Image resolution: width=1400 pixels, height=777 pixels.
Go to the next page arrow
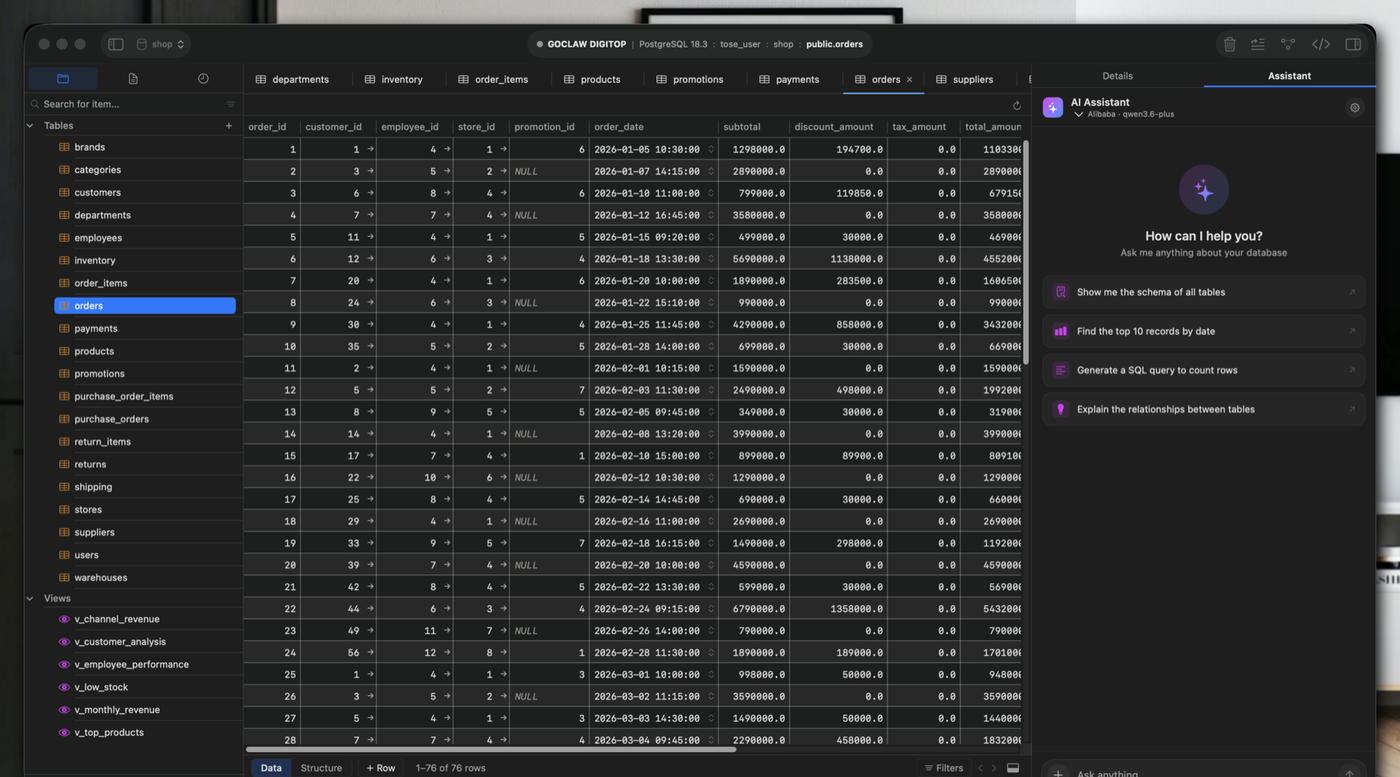pyautogui.click(x=995, y=768)
